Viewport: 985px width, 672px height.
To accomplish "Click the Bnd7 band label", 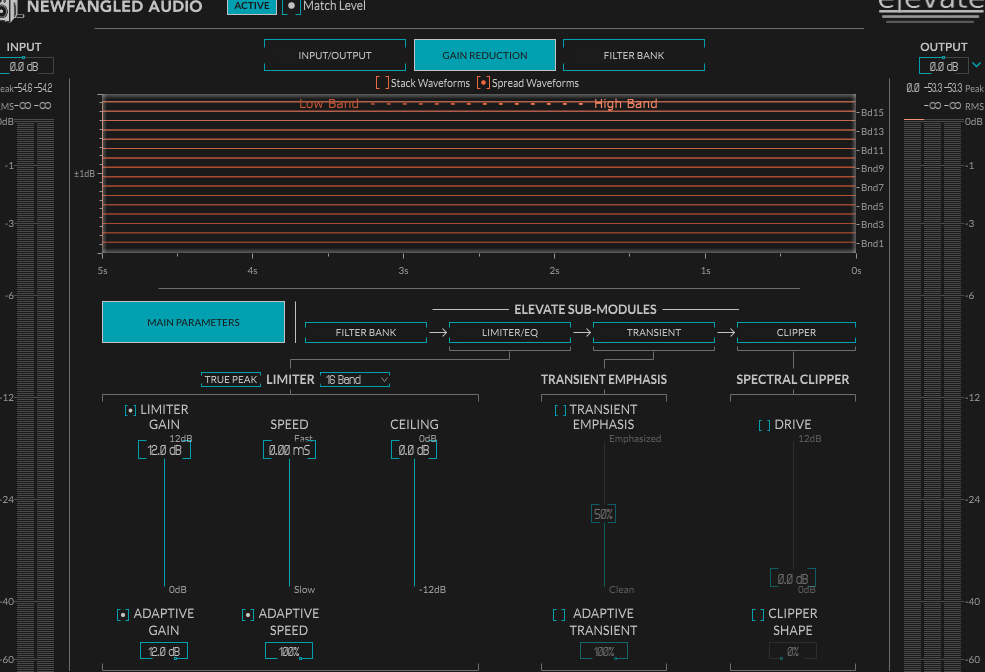I will pyautogui.click(x=872, y=187).
